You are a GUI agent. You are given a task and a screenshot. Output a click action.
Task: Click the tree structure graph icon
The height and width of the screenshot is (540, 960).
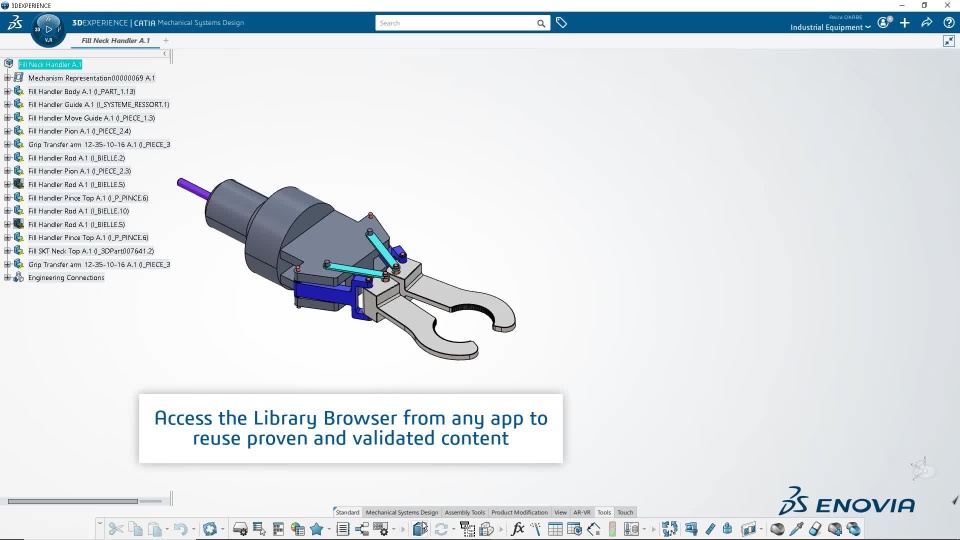tap(362, 528)
